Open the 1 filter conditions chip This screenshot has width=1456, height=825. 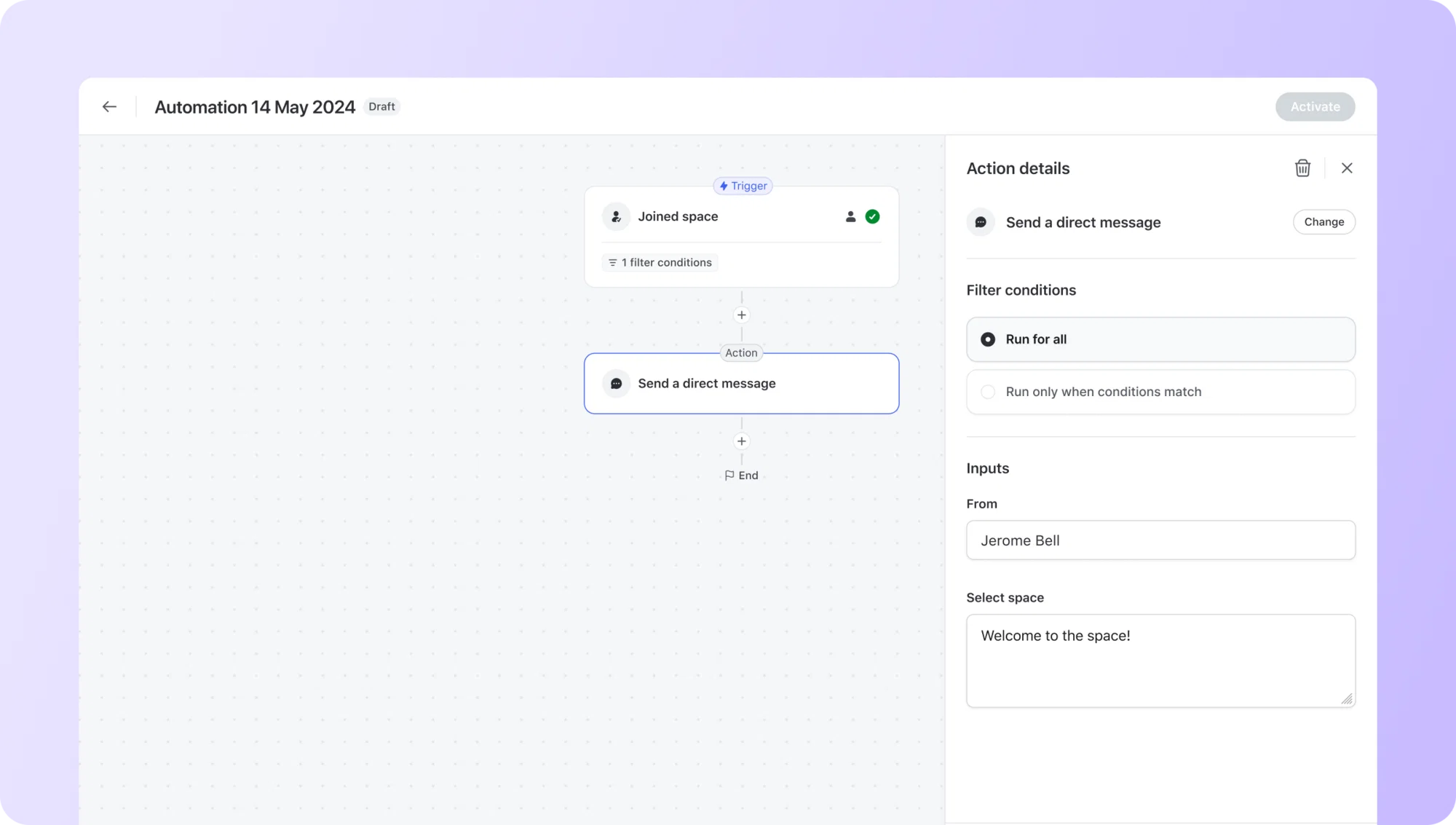[660, 263]
